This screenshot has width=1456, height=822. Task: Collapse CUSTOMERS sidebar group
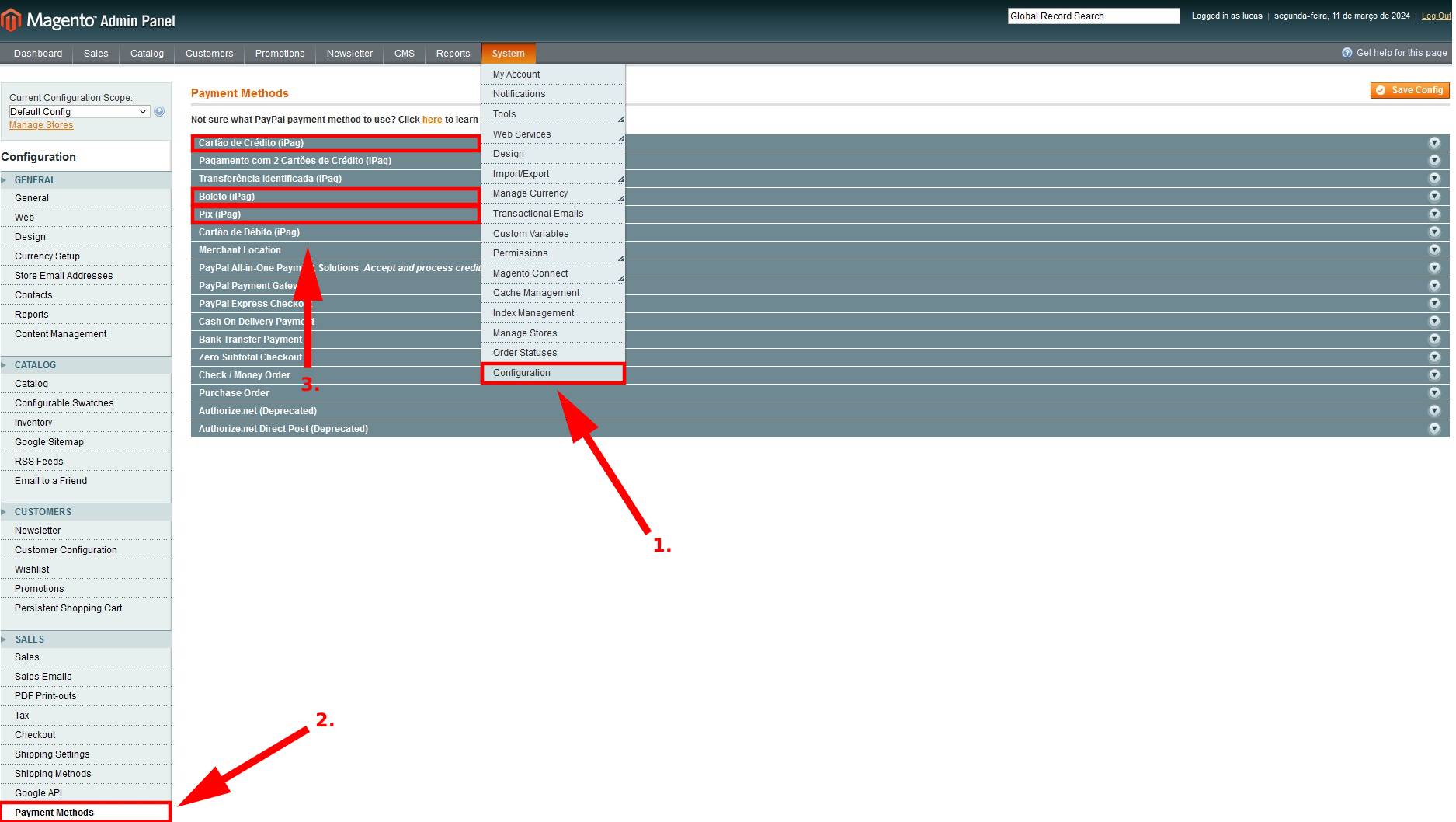[x=85, y=512]
